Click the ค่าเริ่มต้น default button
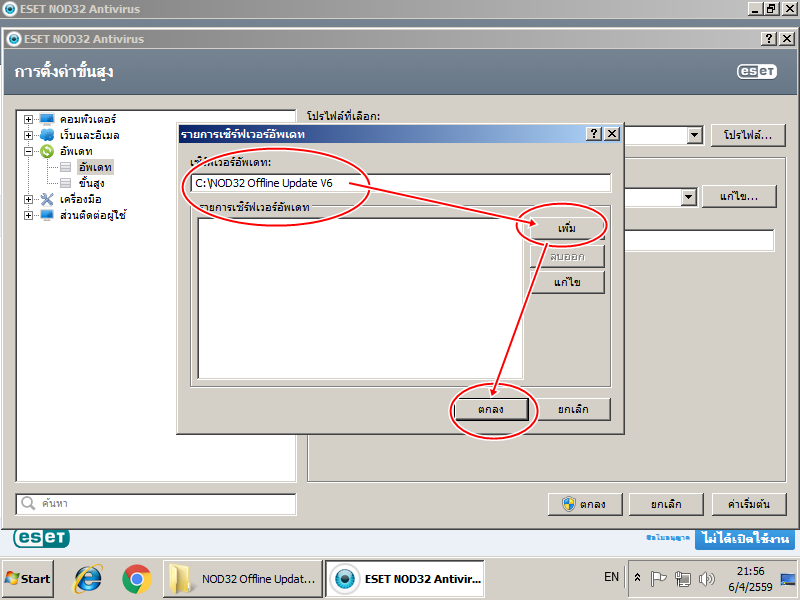 click(x=748, y=504)
